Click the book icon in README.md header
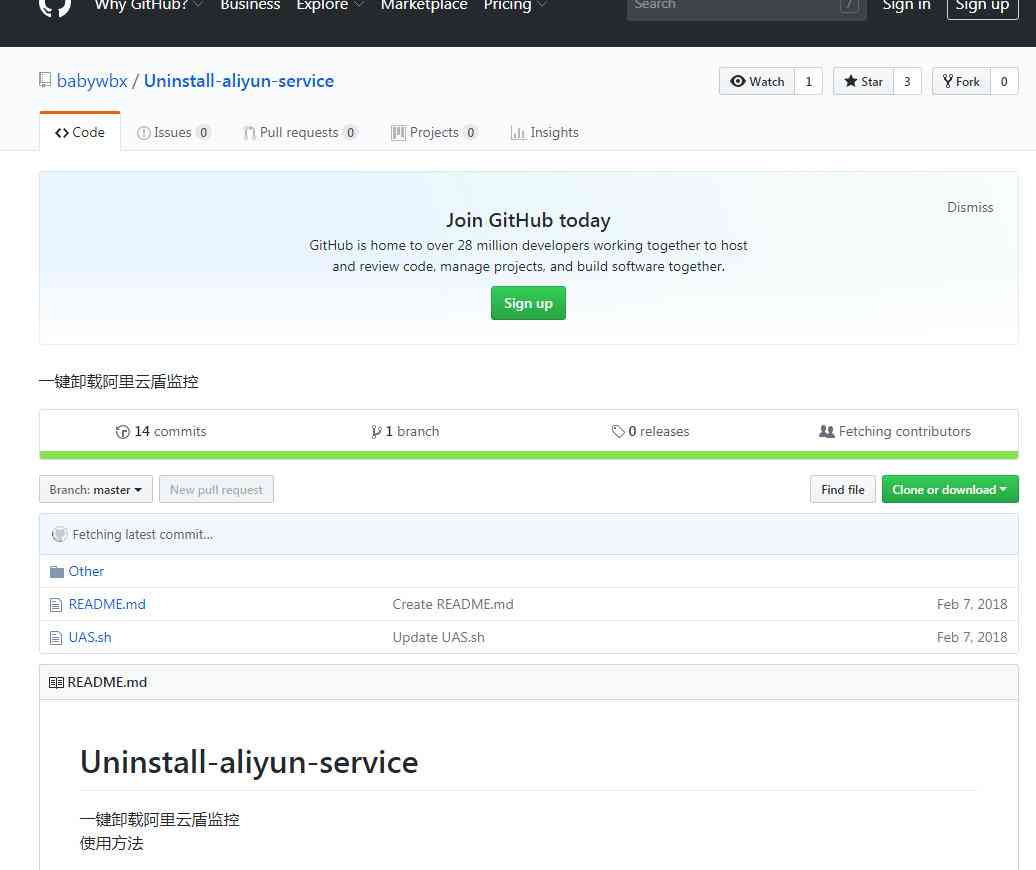Screen dimensions: 1036x870 56,682
